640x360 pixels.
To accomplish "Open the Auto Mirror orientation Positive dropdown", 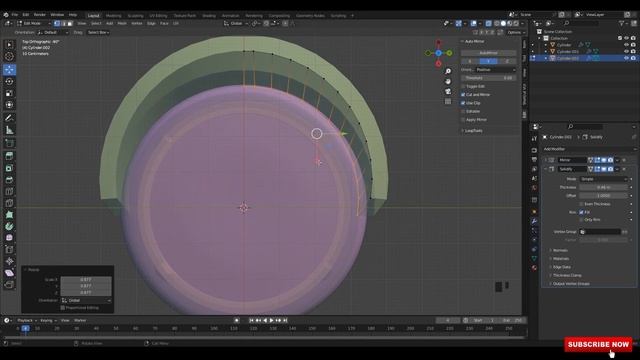I will pyautogui.click(x=496, y=70).
